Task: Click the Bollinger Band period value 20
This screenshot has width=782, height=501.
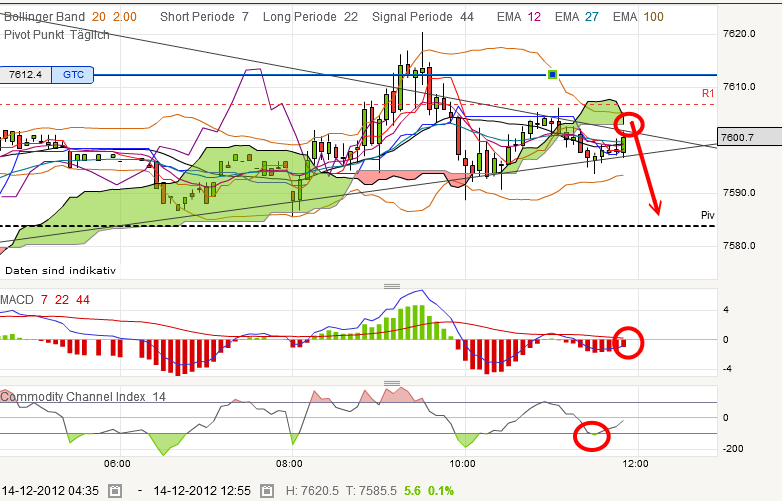Action: coord(99,17)
